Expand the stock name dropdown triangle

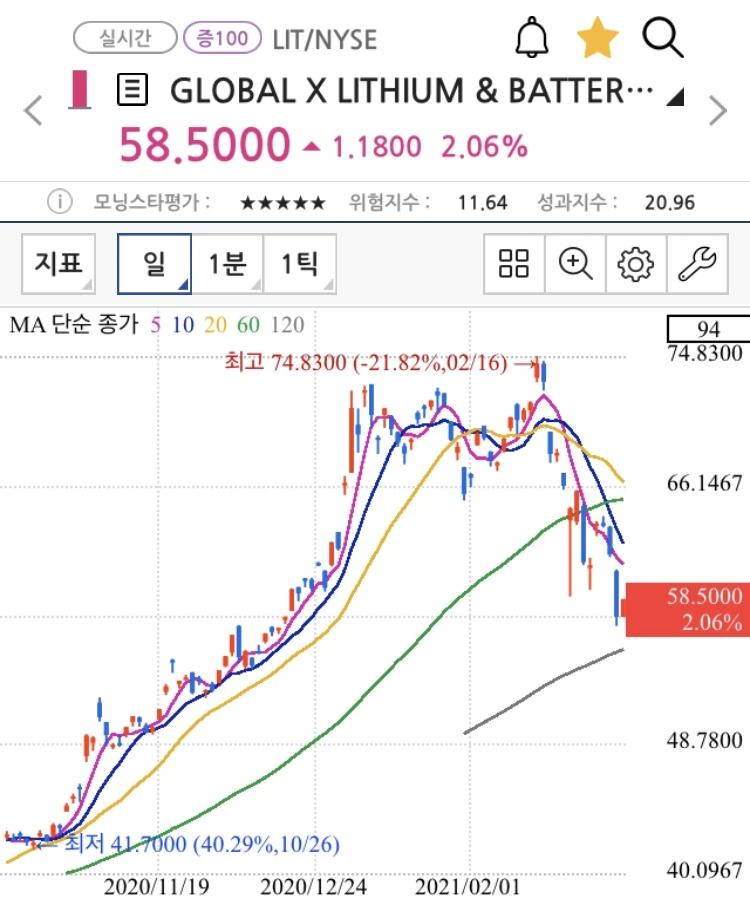coord(675,97)
